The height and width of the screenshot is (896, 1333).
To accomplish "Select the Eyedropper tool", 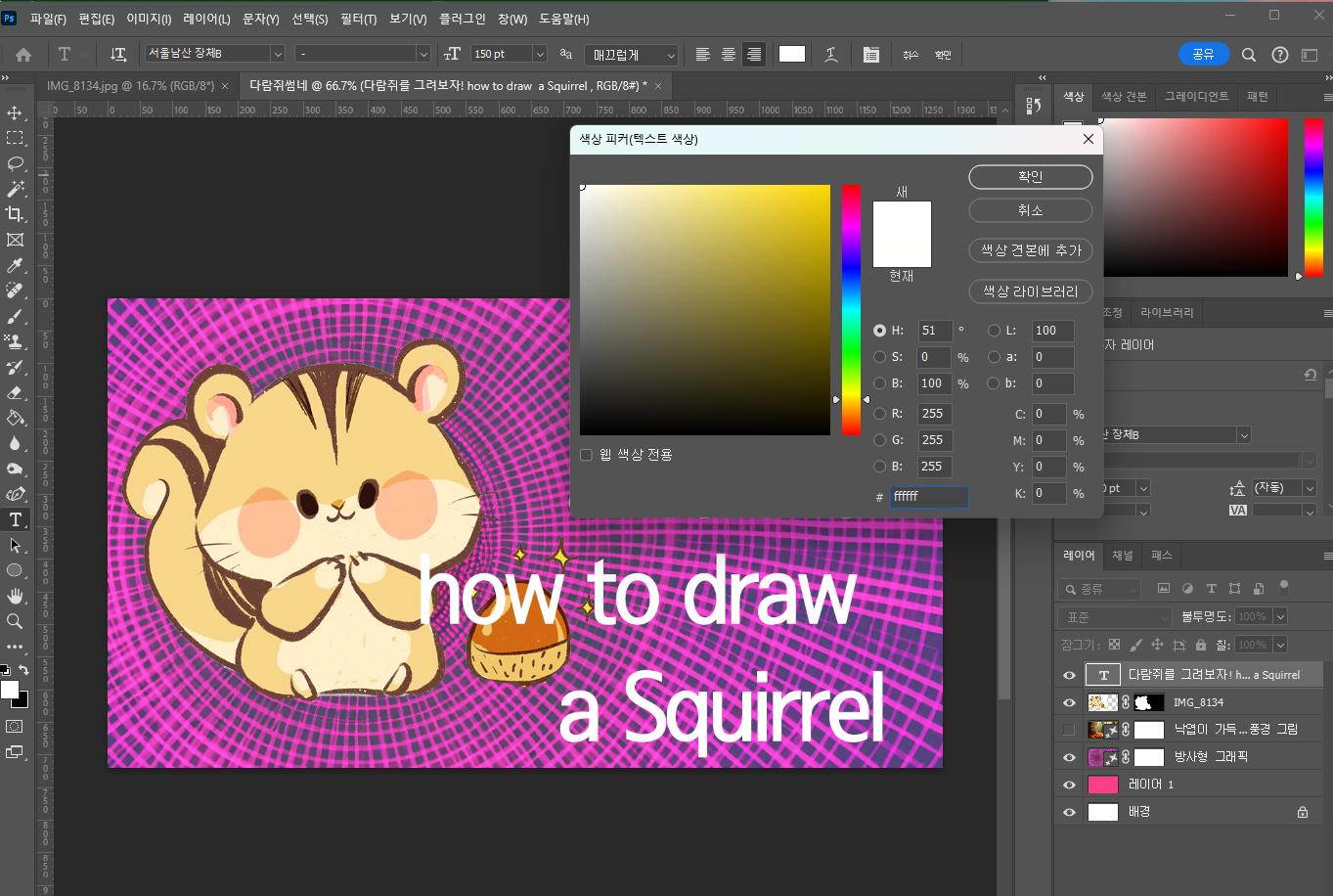I will click(15, 265).
